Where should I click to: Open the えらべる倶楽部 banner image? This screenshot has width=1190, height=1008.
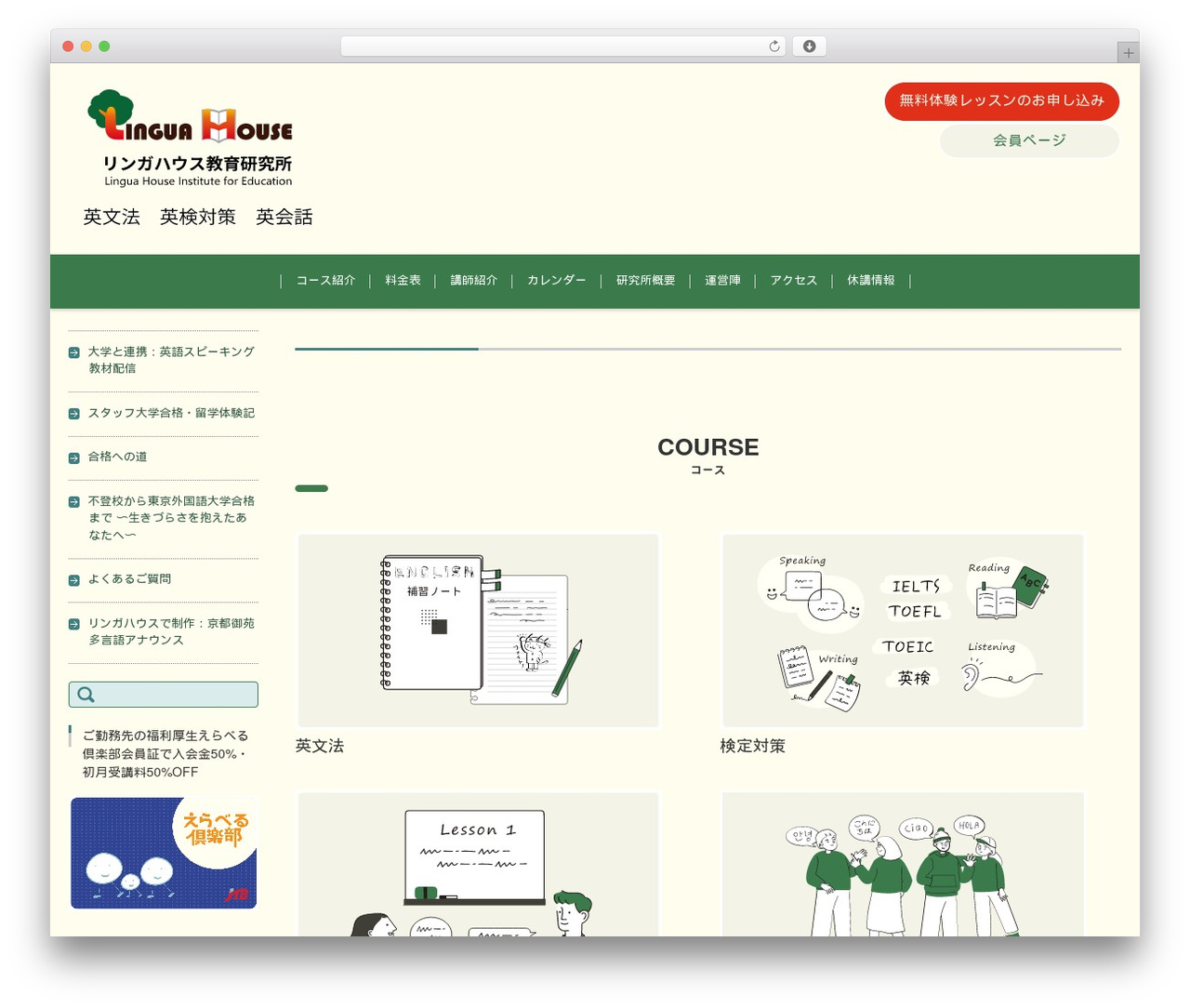pyautogui.click(x=164, y=853)
